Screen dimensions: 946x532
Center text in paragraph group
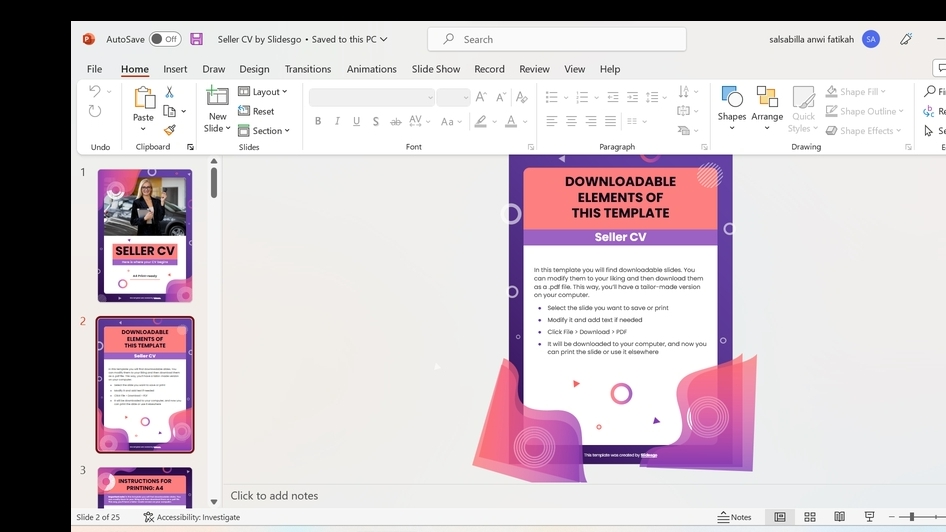(x=571, y=121)
